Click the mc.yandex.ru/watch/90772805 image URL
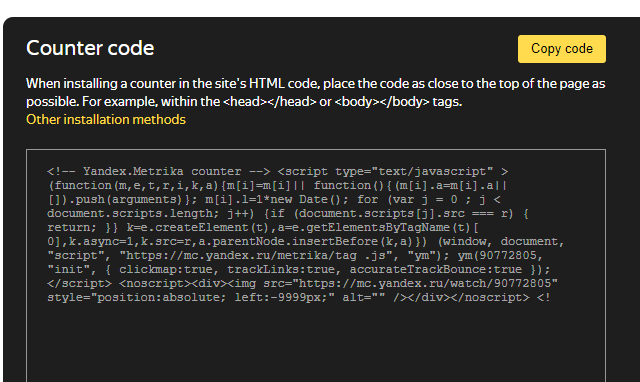 coord(428,283)
